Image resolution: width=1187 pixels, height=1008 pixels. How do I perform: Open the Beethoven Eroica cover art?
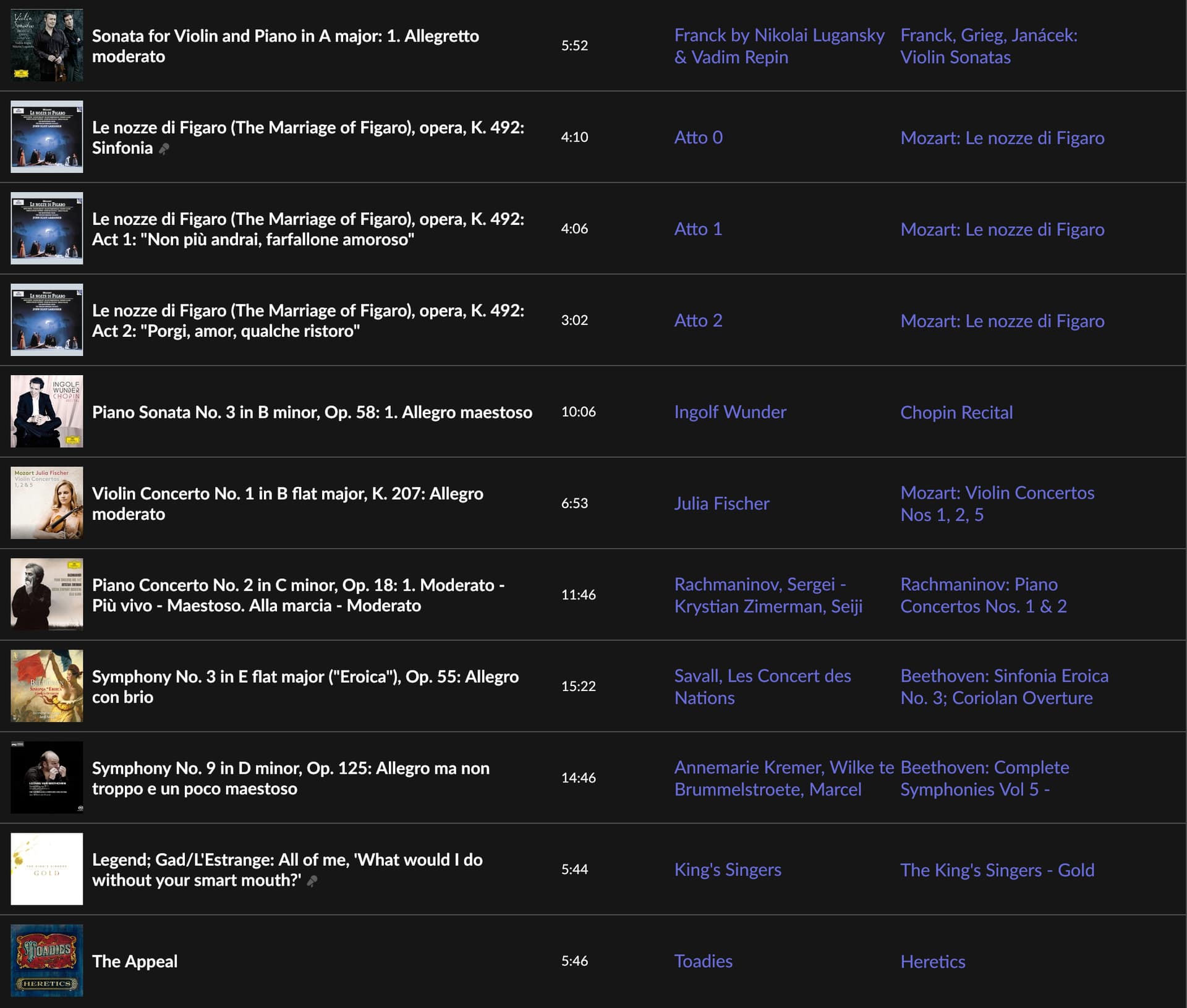click(47, 685)
